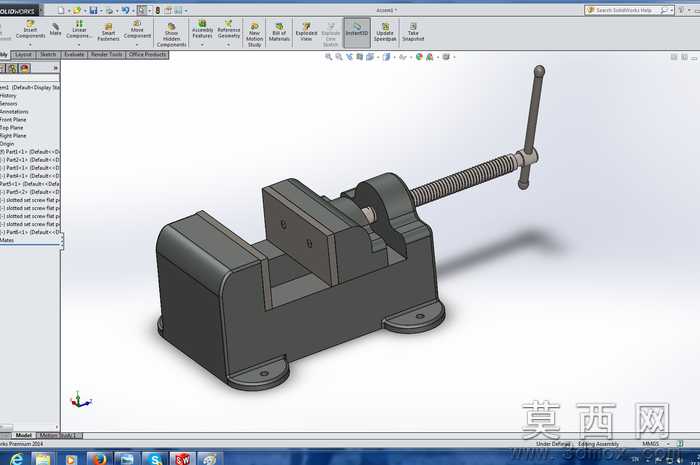The image size is (700, 465).
Task: Select Origin in the feature tree
Action: coord(7,144)
